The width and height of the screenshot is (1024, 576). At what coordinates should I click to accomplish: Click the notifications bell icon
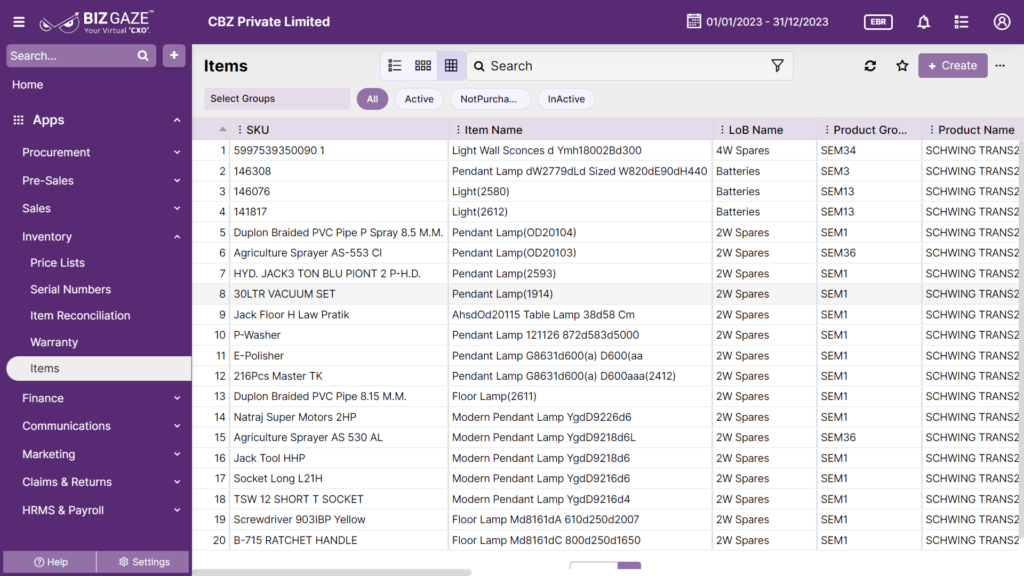coord(923,22)
